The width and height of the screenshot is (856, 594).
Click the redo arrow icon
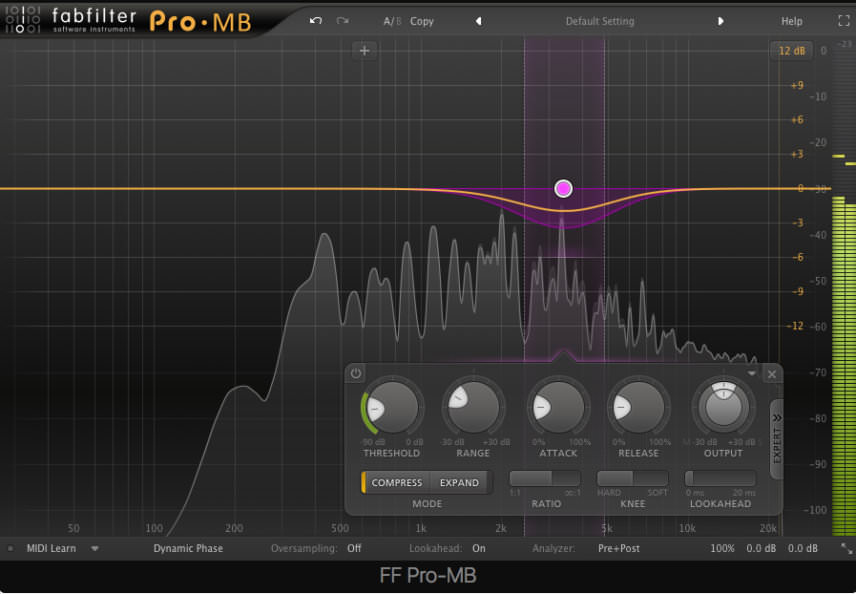coord(342,21)
